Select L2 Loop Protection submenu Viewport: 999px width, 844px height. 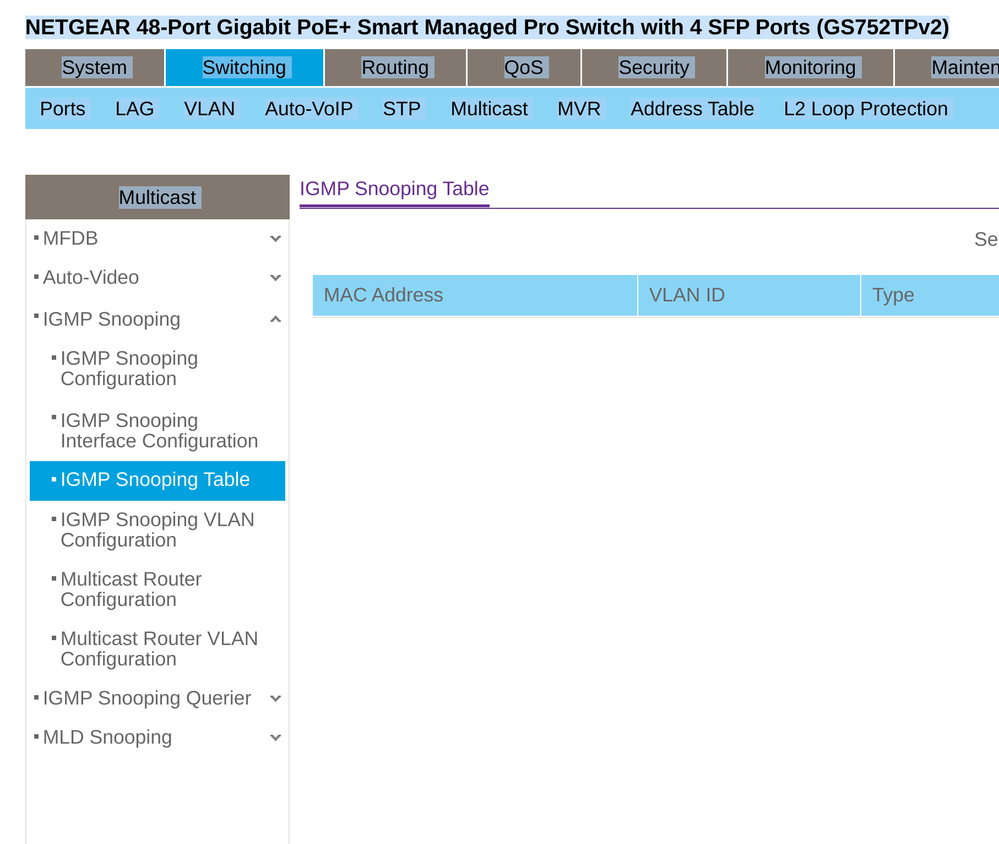865,109
